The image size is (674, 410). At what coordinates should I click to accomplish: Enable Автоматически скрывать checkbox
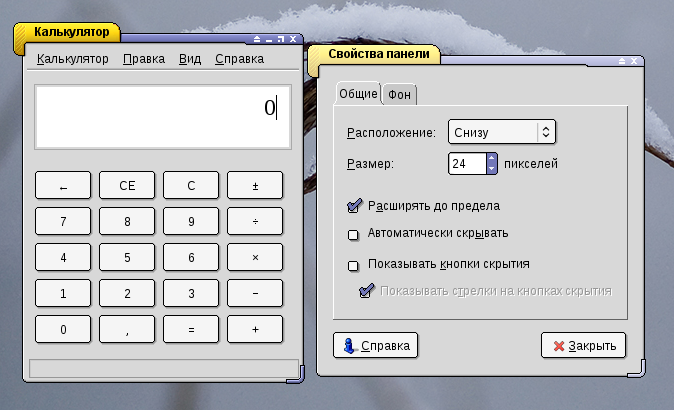353,235
